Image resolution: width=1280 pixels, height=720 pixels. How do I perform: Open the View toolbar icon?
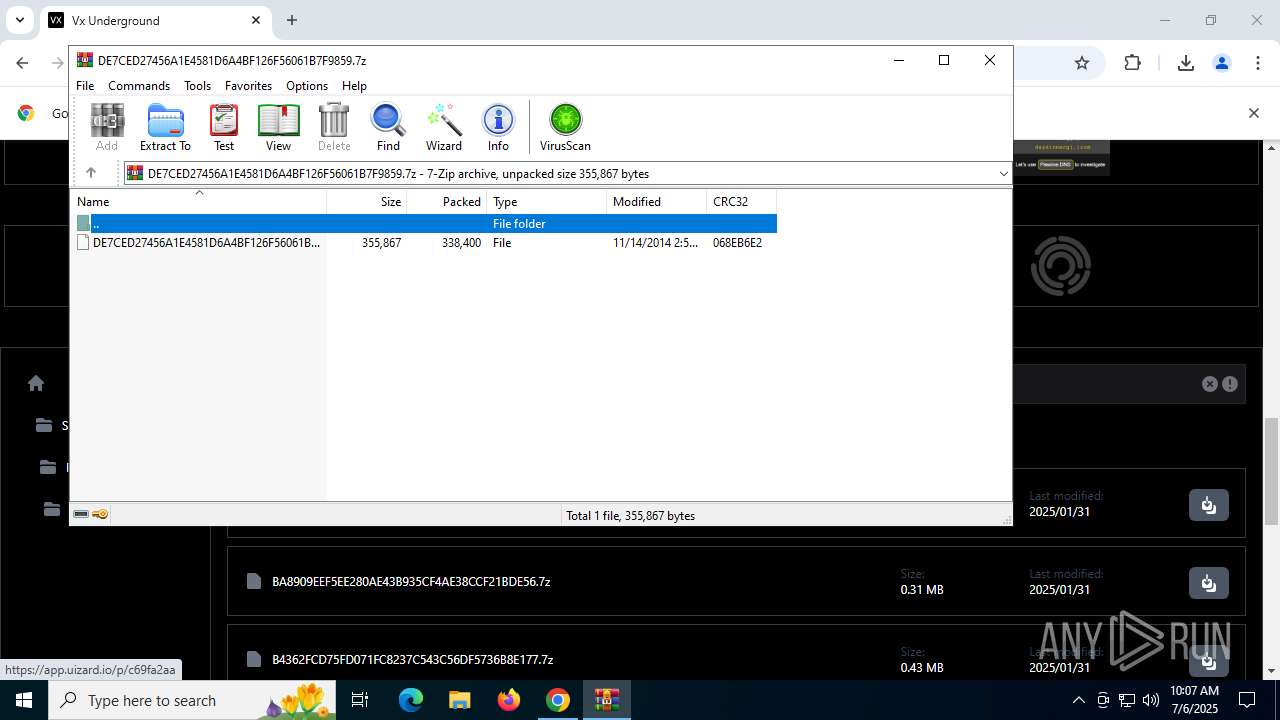278,127
